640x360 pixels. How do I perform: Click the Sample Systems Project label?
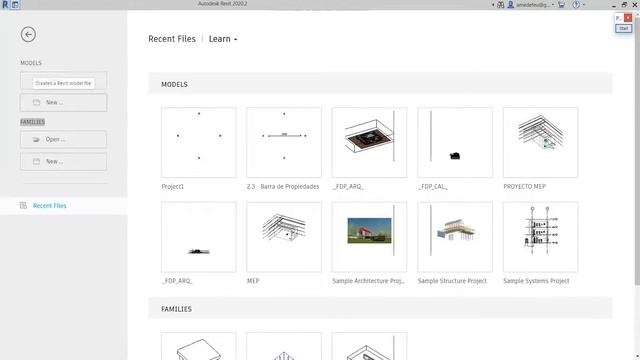536,281
